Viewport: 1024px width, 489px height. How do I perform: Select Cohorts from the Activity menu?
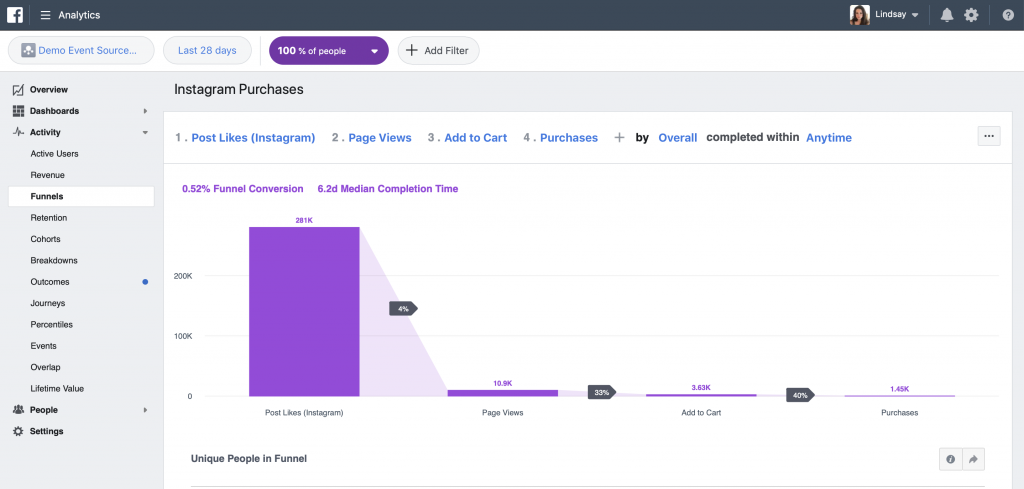click(46, 239)
